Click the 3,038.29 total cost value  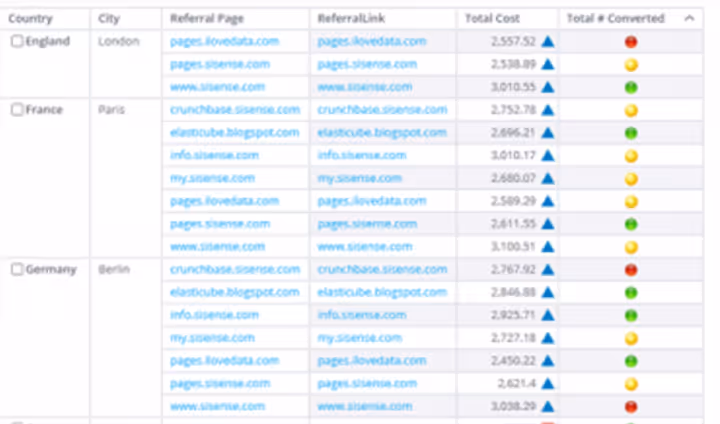point(513,406)
